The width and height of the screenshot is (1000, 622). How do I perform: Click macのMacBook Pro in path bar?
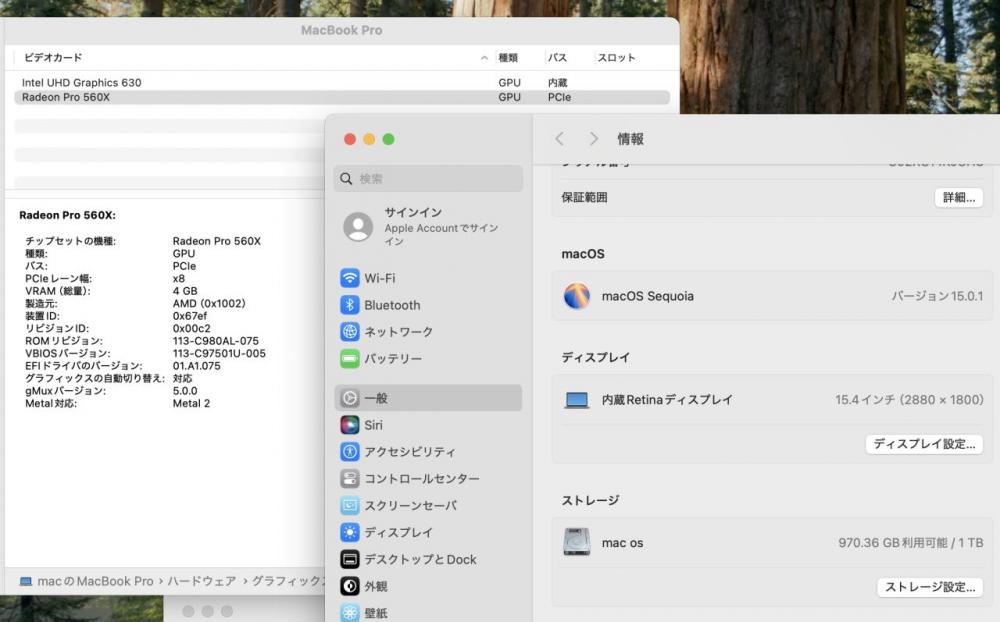pyautogui.click(x=96, y=581)
